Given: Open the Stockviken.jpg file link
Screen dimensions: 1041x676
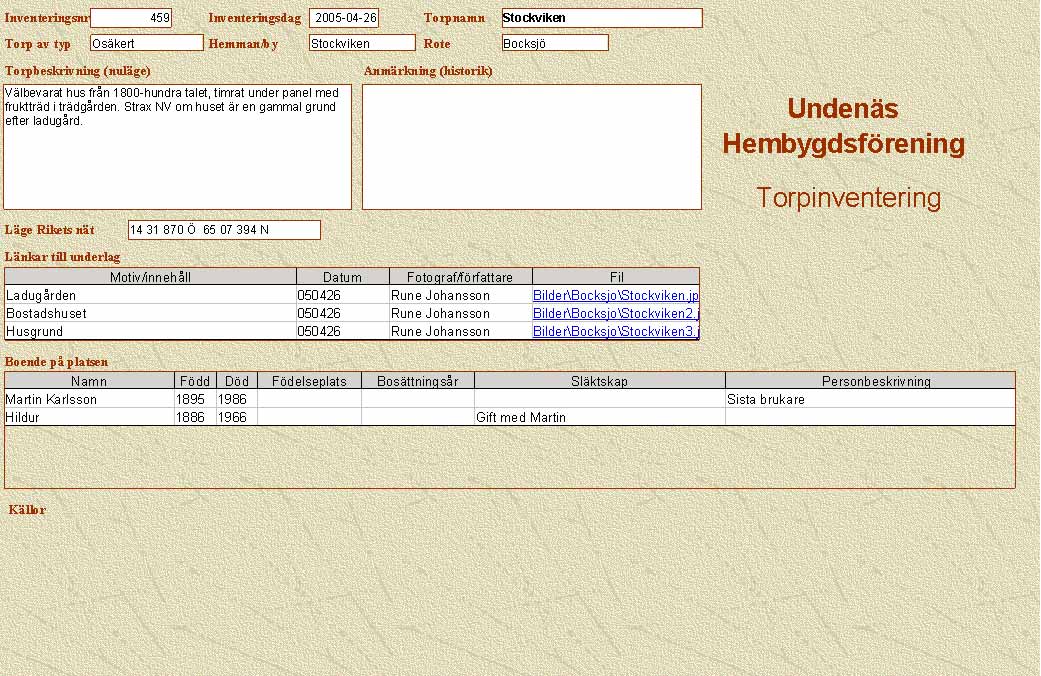Looking at the screenshot, I should pyautogui.click(x=615, y=296).
